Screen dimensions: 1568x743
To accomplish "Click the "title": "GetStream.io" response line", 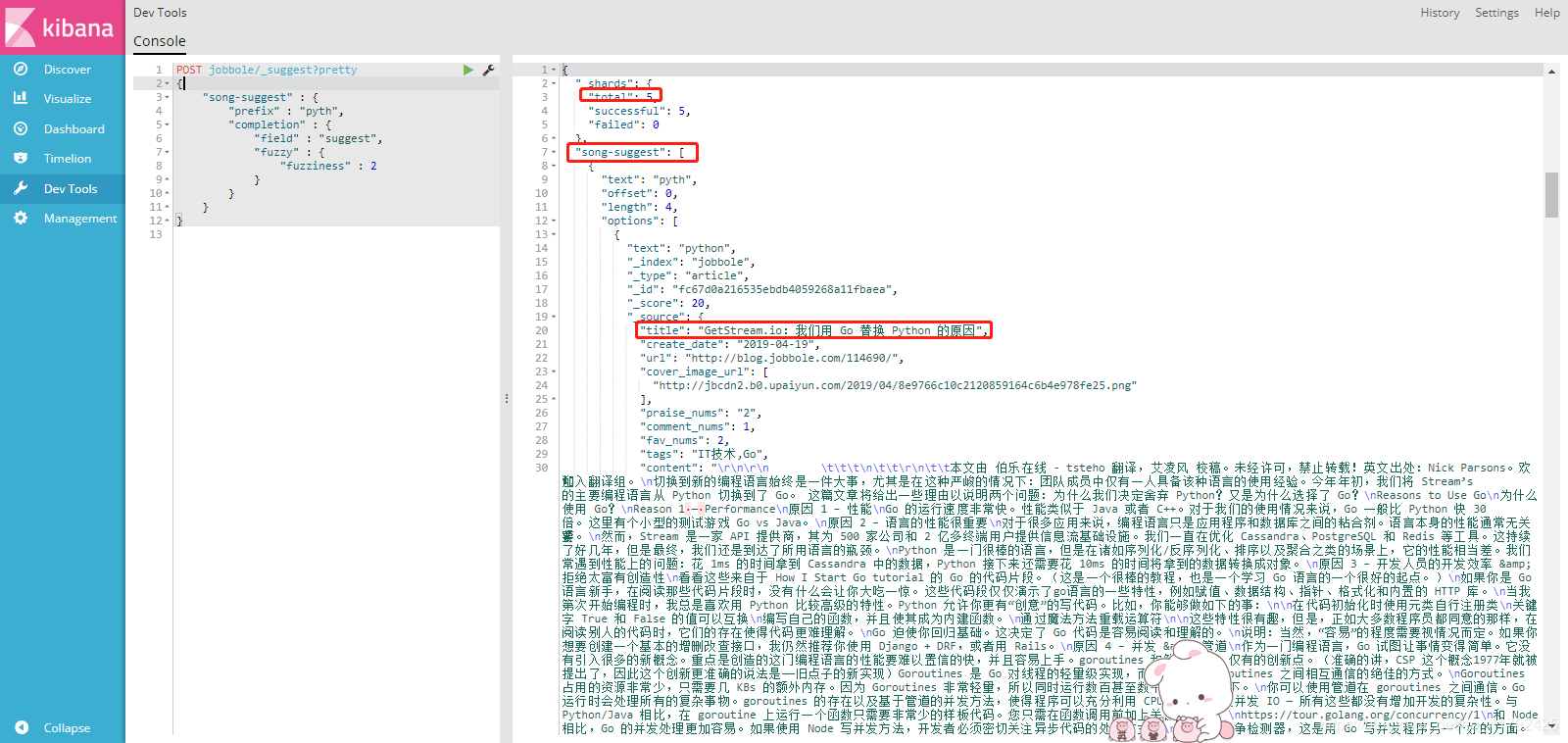I will pos(814,330).
